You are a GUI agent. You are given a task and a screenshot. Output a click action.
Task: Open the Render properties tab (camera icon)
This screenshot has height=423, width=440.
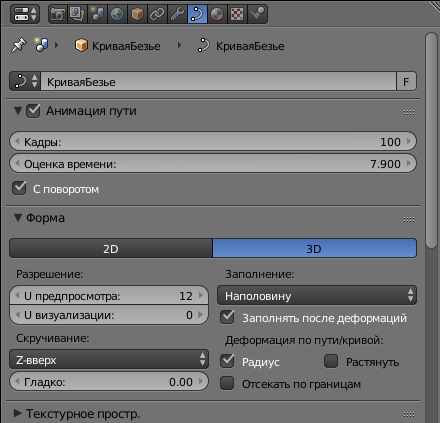pos(58,14)
